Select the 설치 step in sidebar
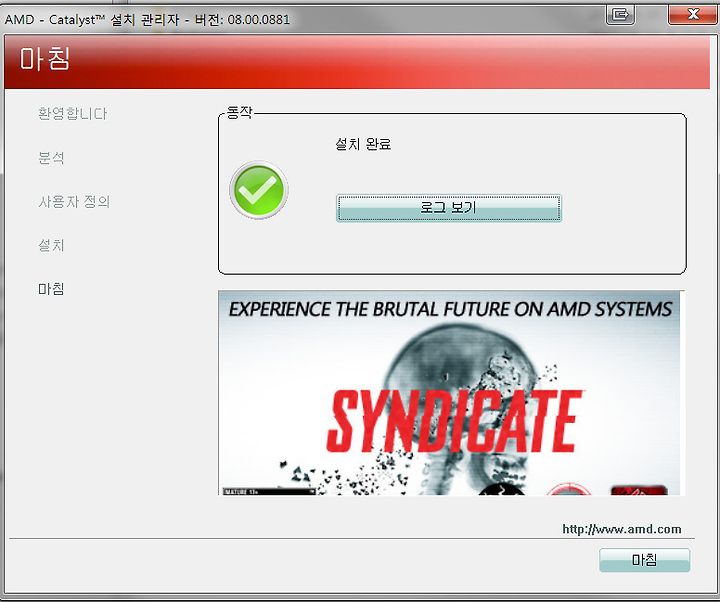The image size is (720, 602). click(x=51, y=245)
